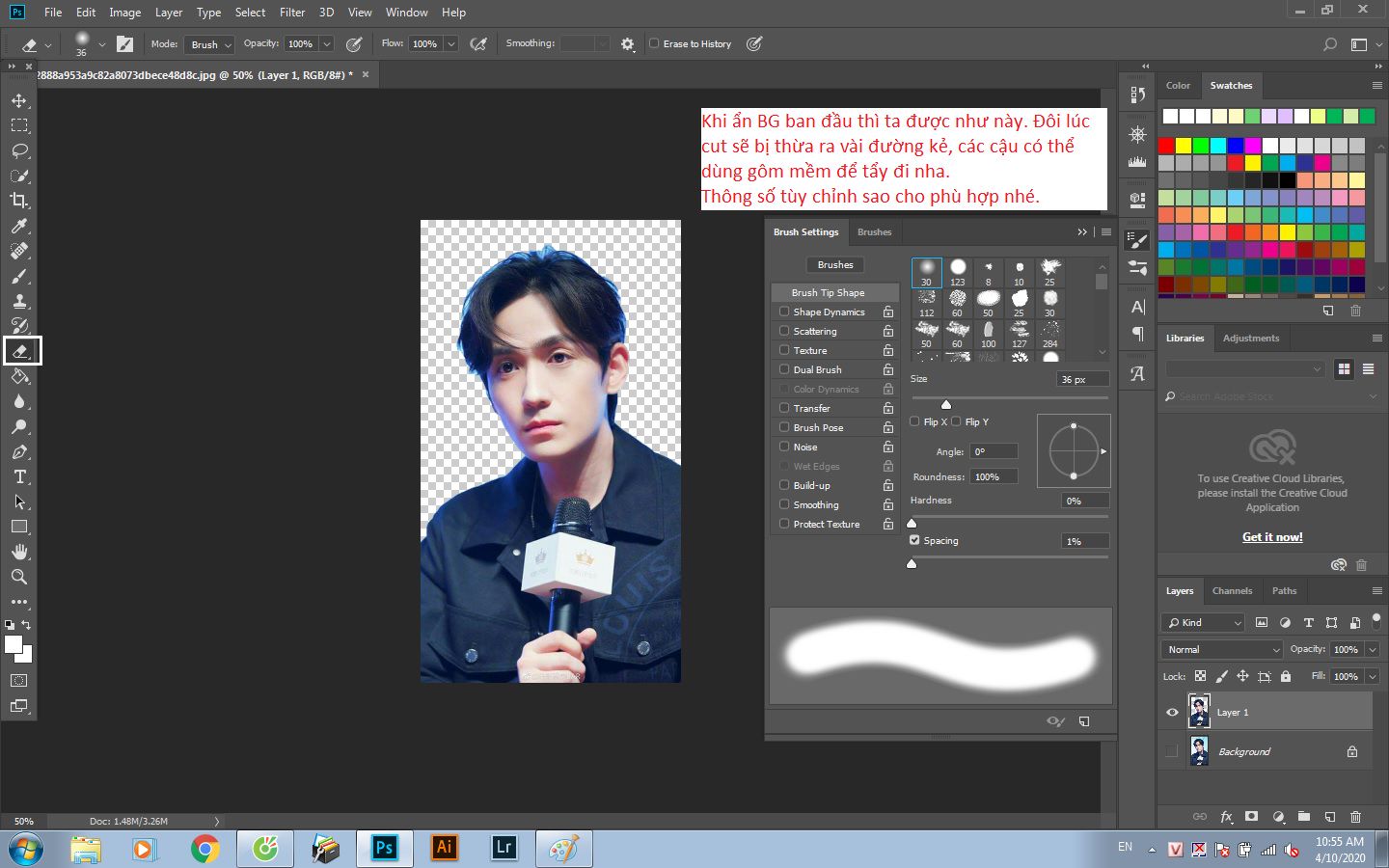Image resolution: width=1389 pixels, height=868 pixels.
Task: Click the Brushes button in Brush Settings
Action: coord(835,265)
